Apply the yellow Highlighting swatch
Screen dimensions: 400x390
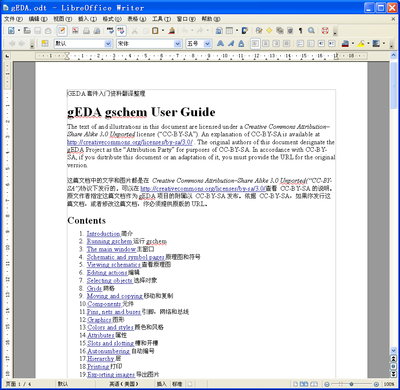click(361, 43)
